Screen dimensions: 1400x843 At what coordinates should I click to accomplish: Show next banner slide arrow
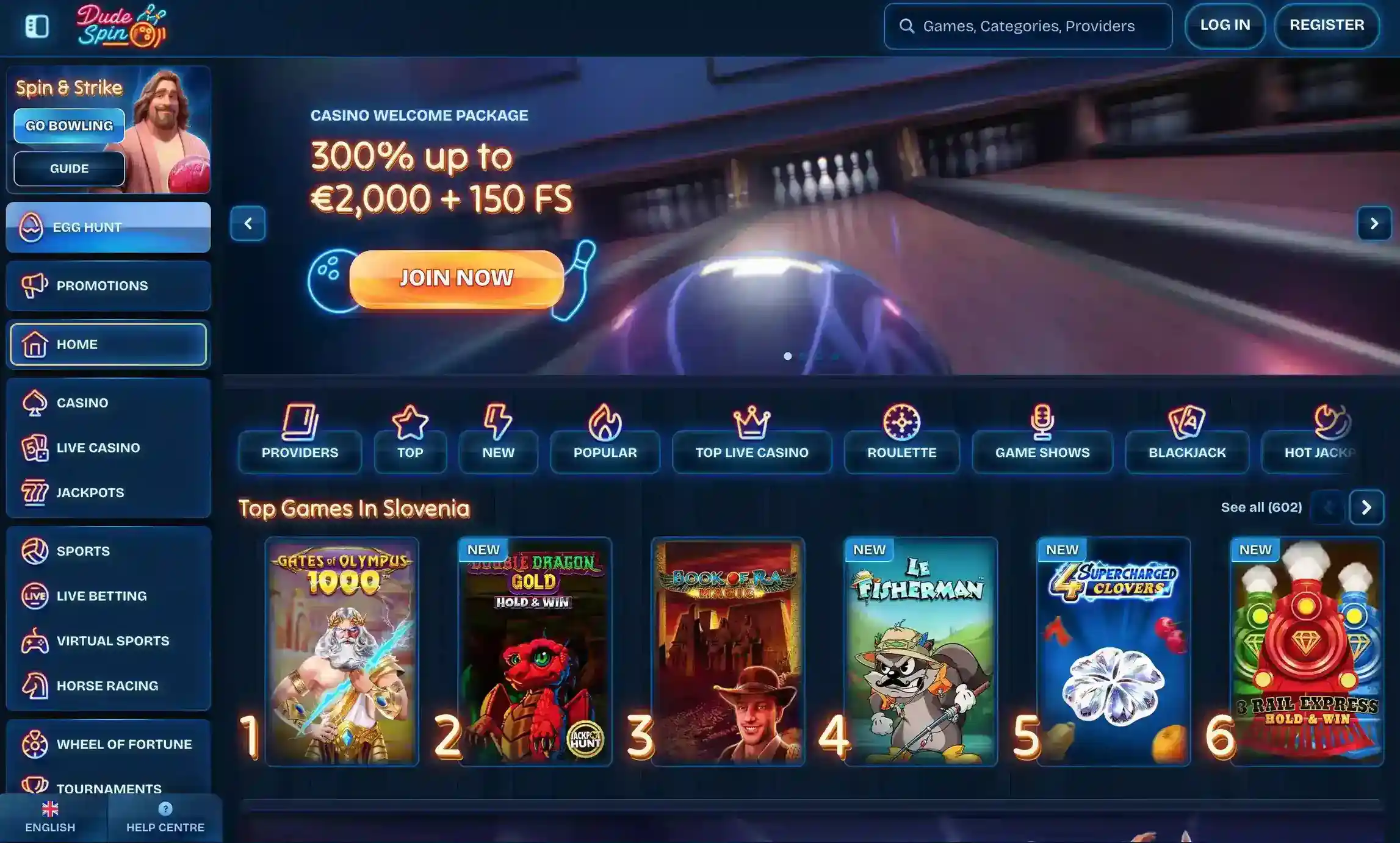pos(1374,223)
